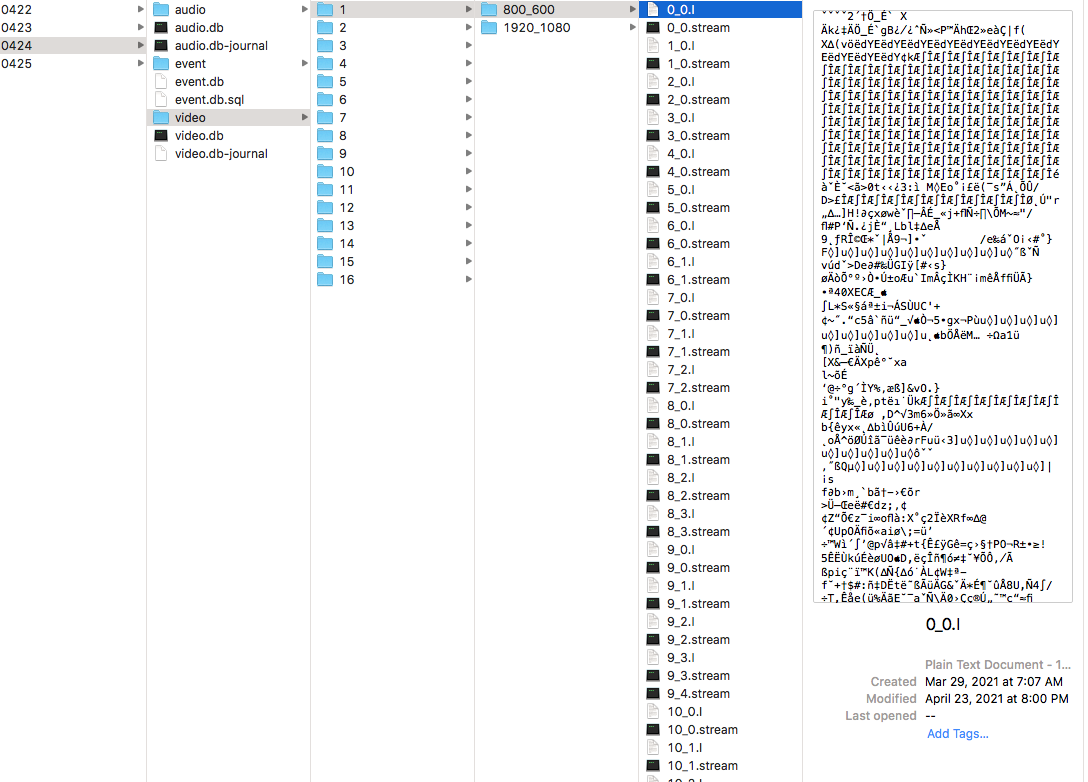Viewport: 1088px width, 782px height.
Task: Select the 8_2.l file
Action: click(x=720, y=477)
